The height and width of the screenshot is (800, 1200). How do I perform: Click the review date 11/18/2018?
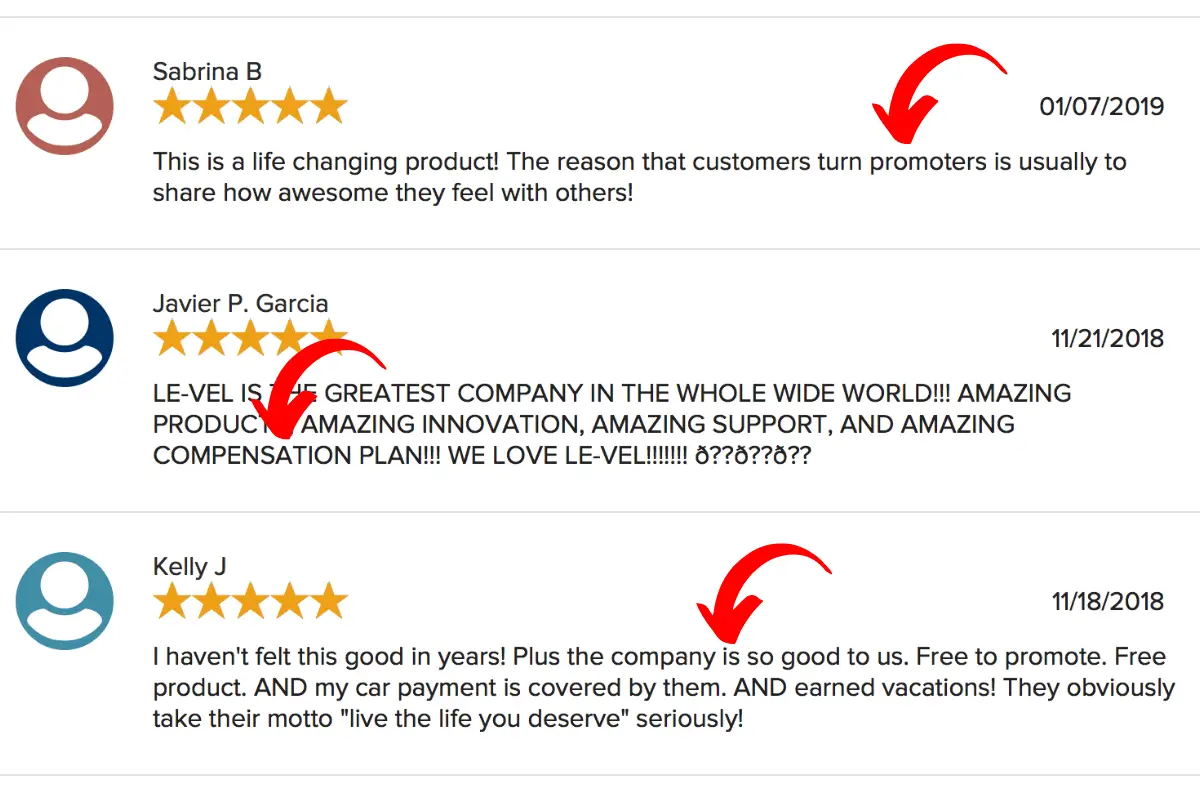tap(1108, 601)
